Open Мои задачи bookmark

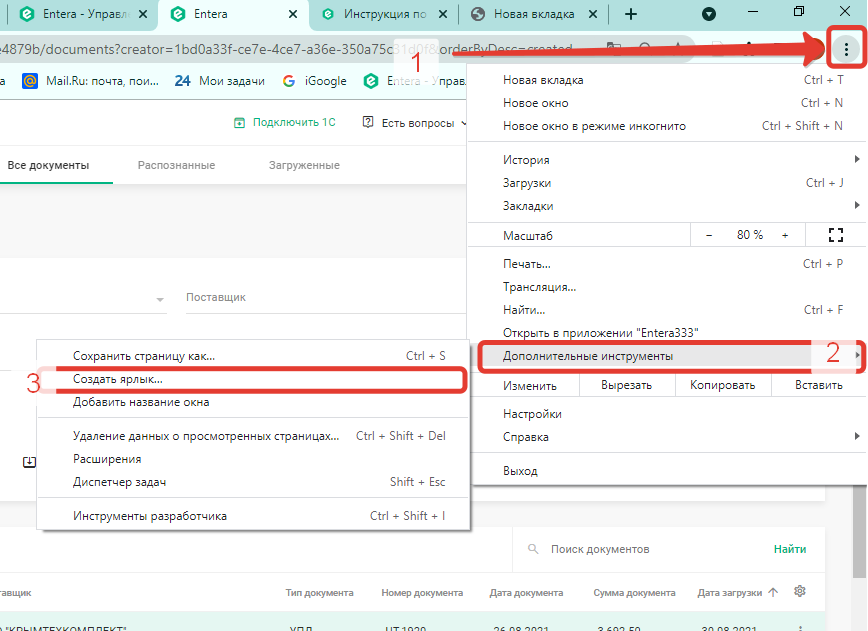220,81
